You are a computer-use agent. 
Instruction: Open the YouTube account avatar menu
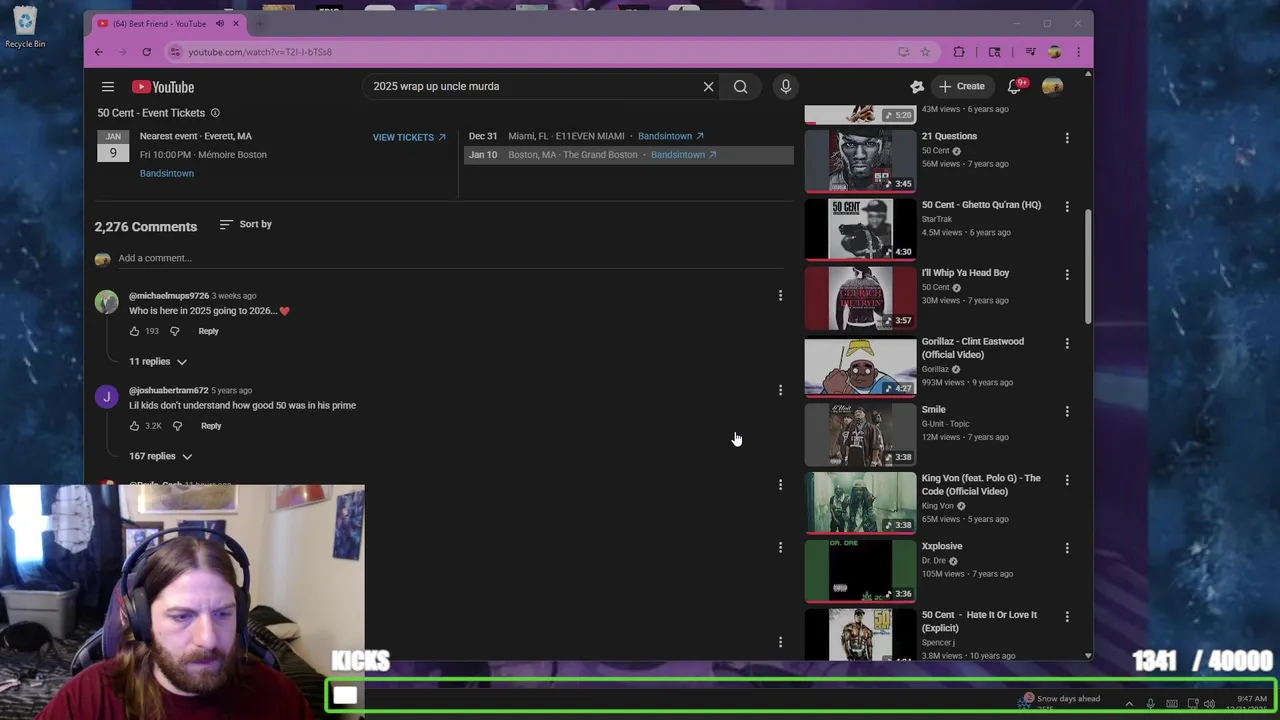(x=1052, y=86)
